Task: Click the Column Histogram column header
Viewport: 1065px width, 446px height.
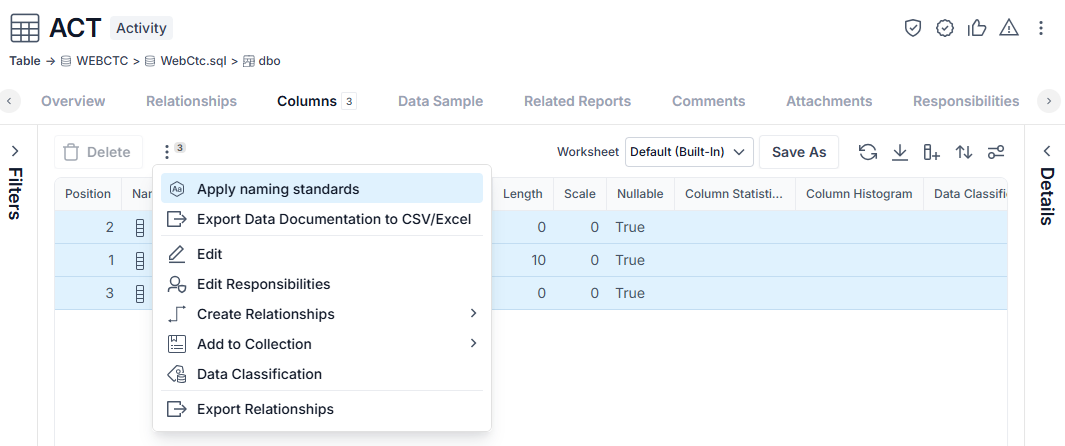Action: 859,194
